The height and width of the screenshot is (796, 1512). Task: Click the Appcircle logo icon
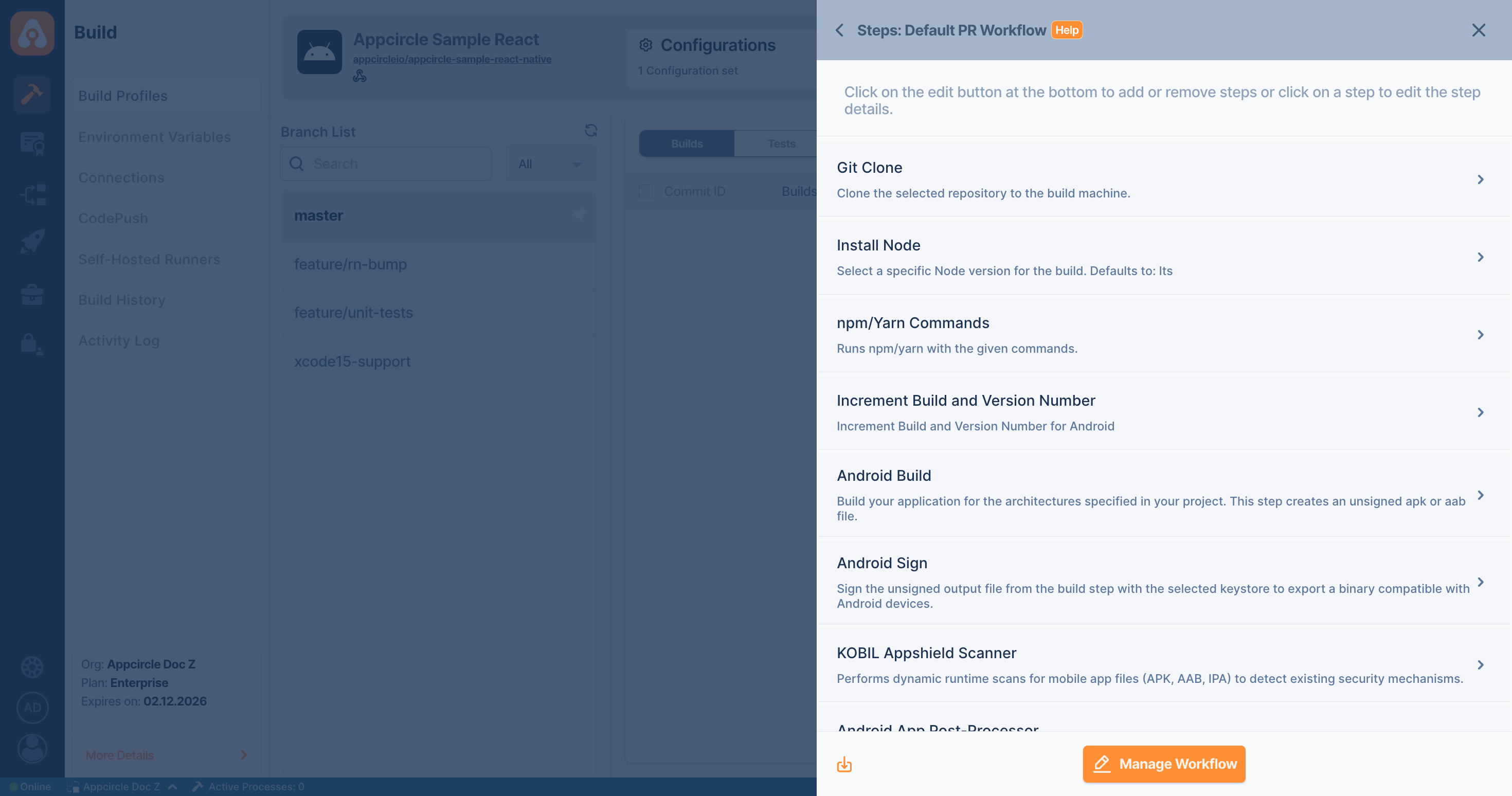pyautogui.click(x=32, y=33)
